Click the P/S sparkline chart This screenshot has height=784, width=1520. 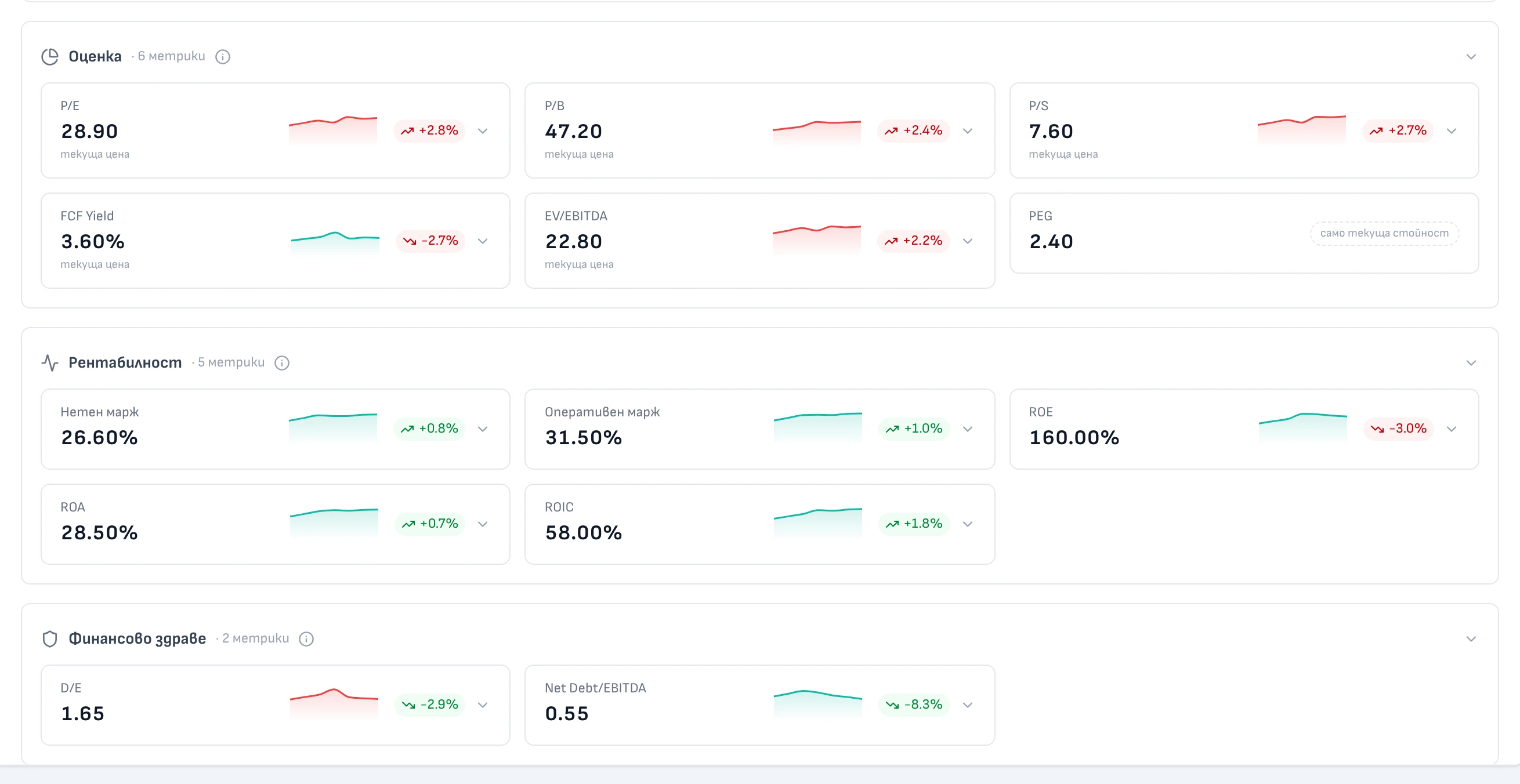tap(1302, 130)
